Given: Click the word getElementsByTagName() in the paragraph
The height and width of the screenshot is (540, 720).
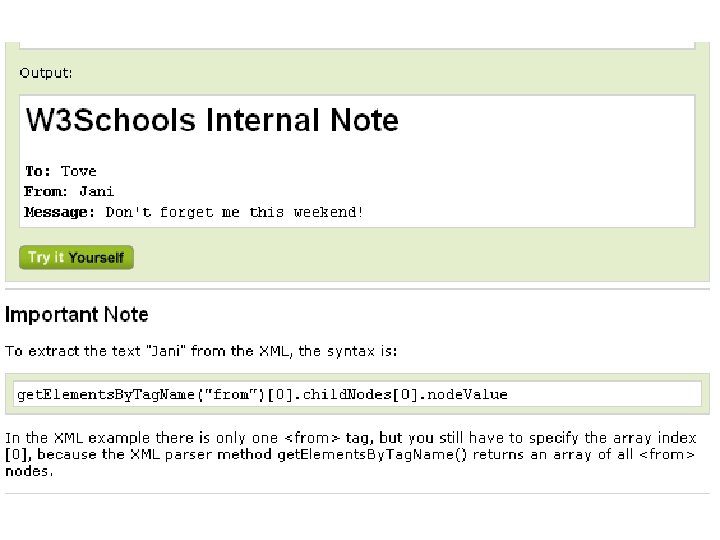Looking at the screenshot, I should coord(372,455).
